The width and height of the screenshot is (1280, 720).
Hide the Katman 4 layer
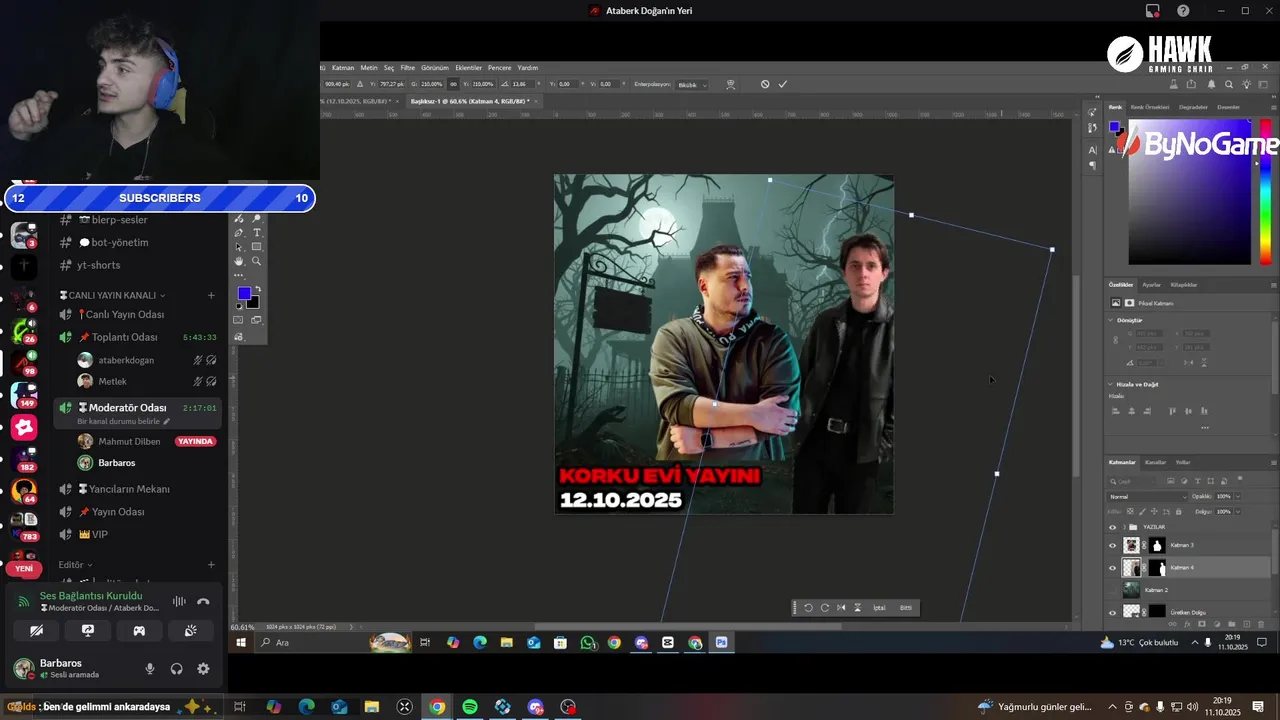tap(1112, 568)
